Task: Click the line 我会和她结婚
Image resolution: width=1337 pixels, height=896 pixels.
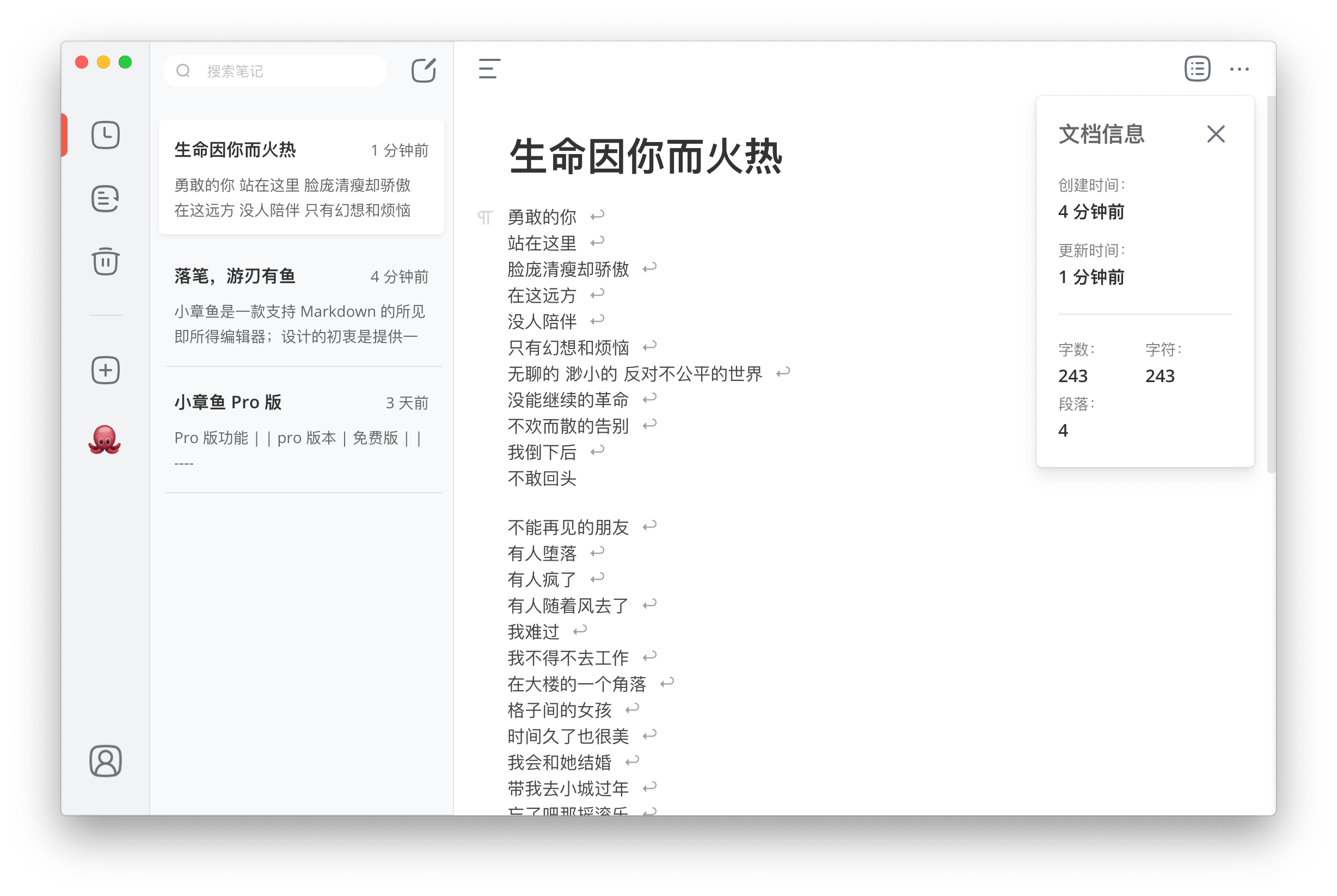Action: [x=560, y=762]
